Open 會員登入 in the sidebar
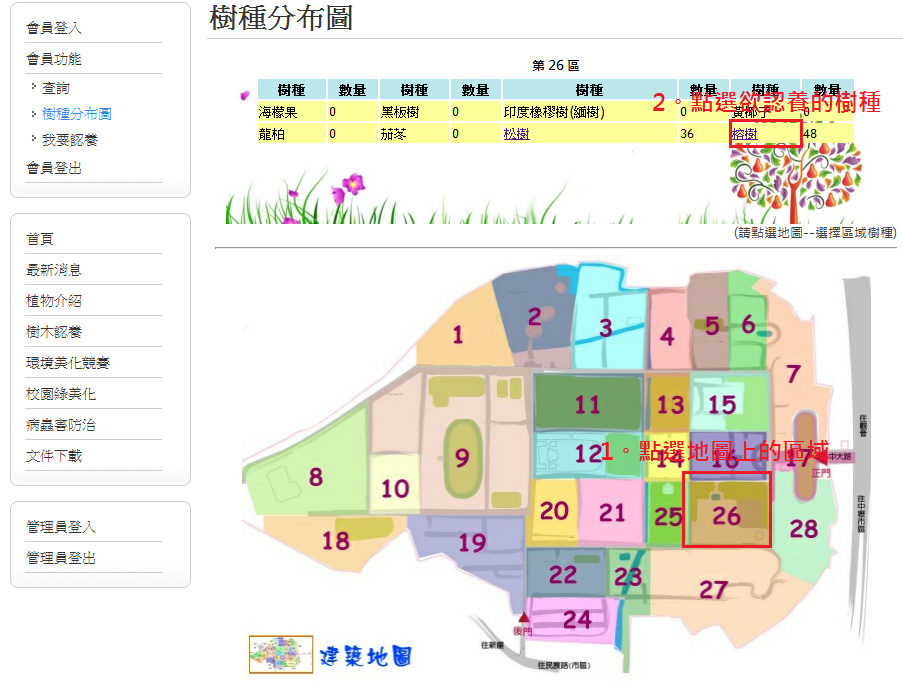This screenshot has width=903, height=682. 54,28
